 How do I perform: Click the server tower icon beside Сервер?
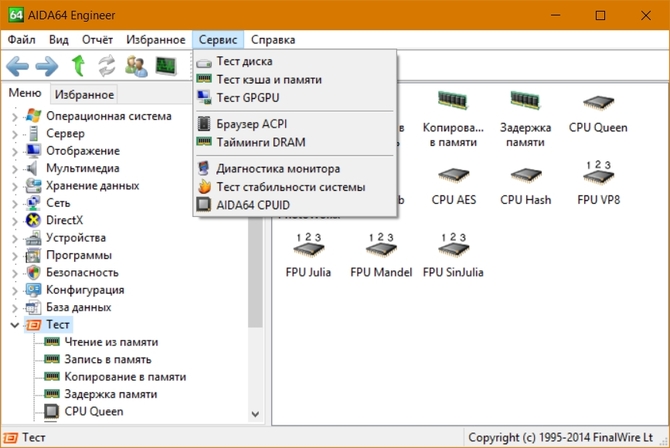click(33, 133)
